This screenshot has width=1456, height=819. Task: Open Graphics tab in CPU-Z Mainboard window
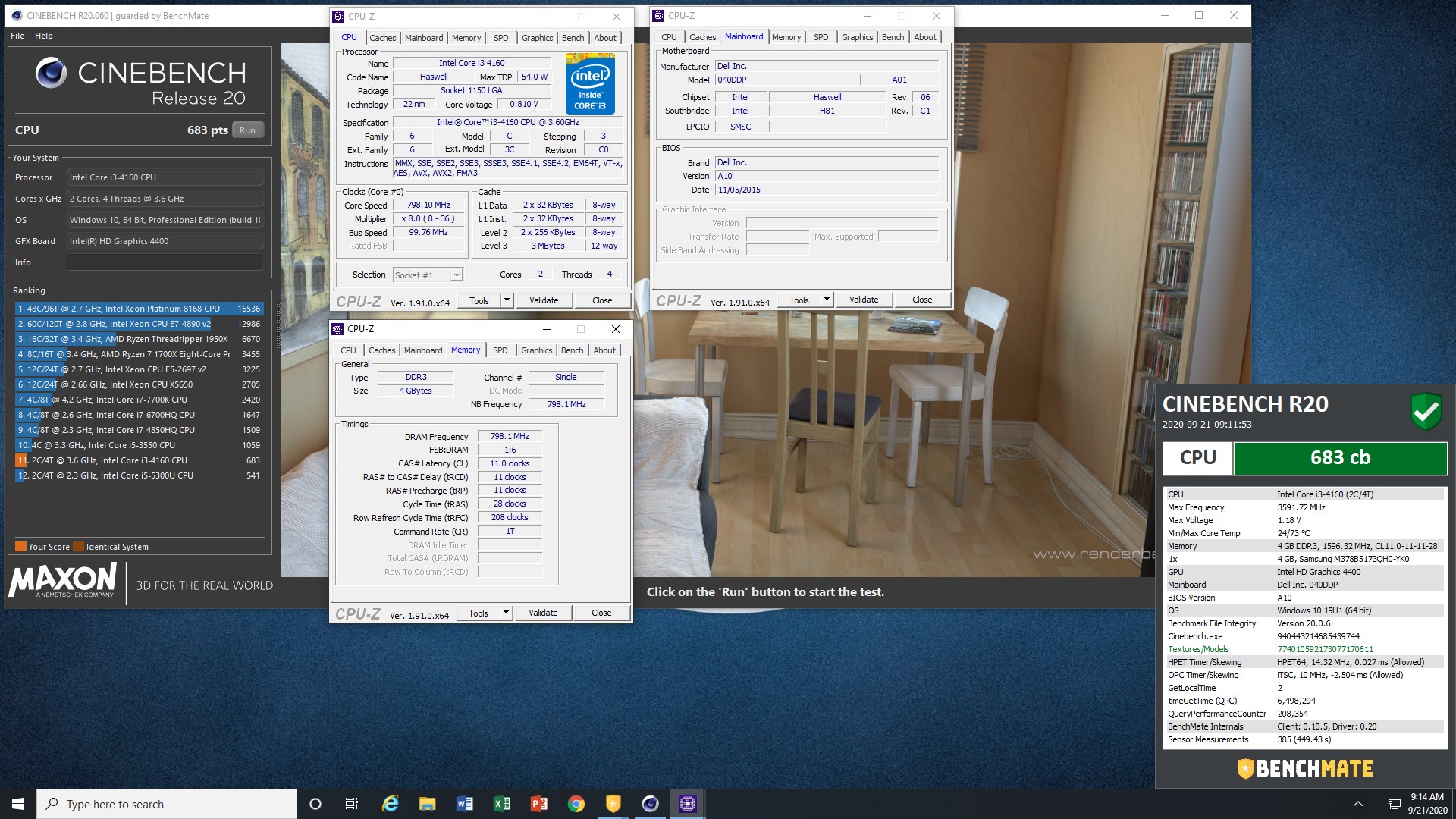(x=858, y=37)
